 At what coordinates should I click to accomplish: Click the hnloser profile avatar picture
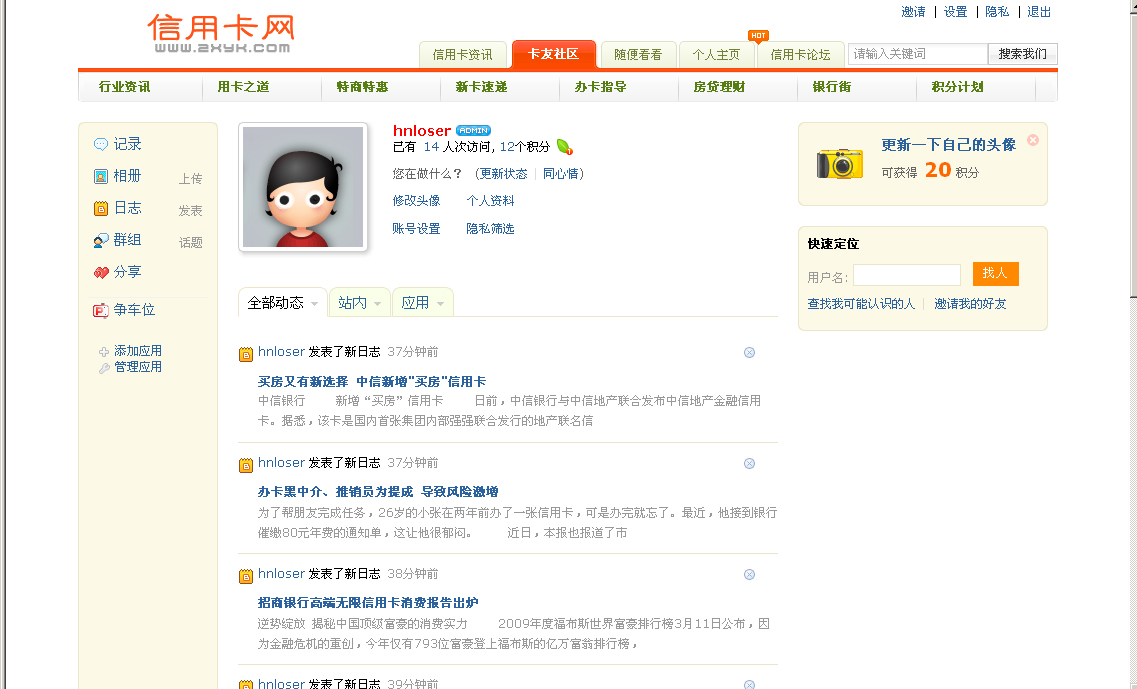[x=303, y=187]
